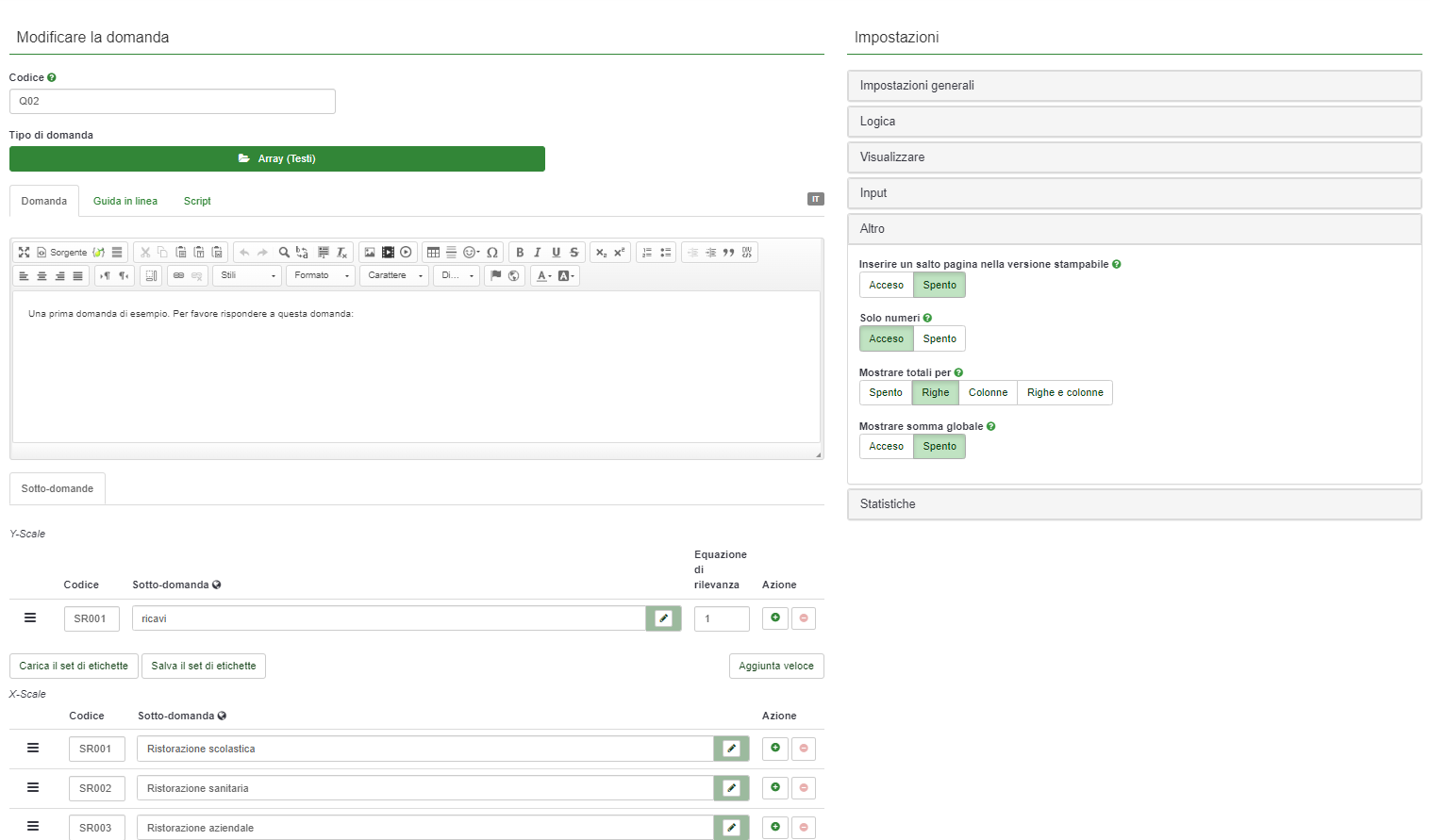The width and height of the screenshot is (1430, 840).
Task: Click Carica il set di etichette
Action: click(74, 667)
